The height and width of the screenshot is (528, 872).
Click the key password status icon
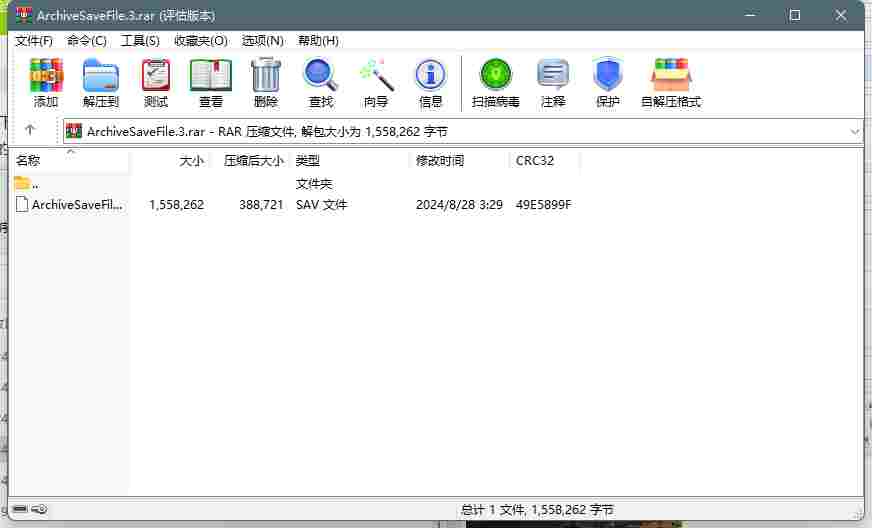(39, 509)
